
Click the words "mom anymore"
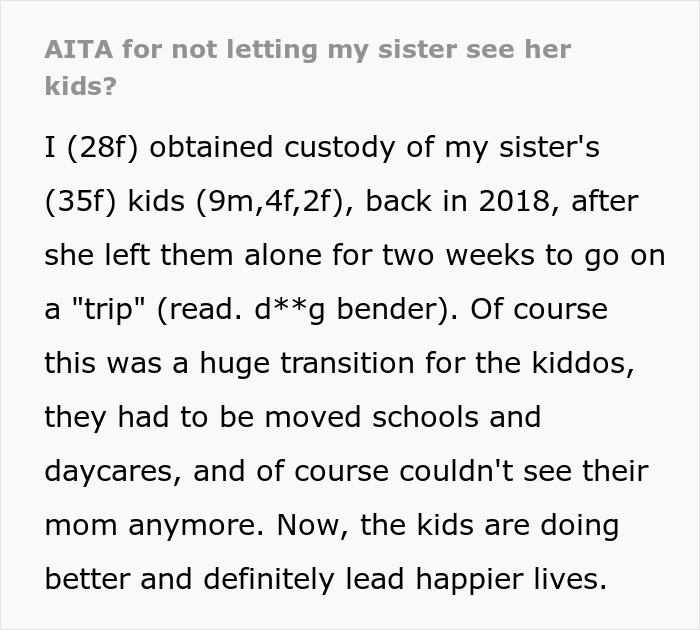coord(156,525)
